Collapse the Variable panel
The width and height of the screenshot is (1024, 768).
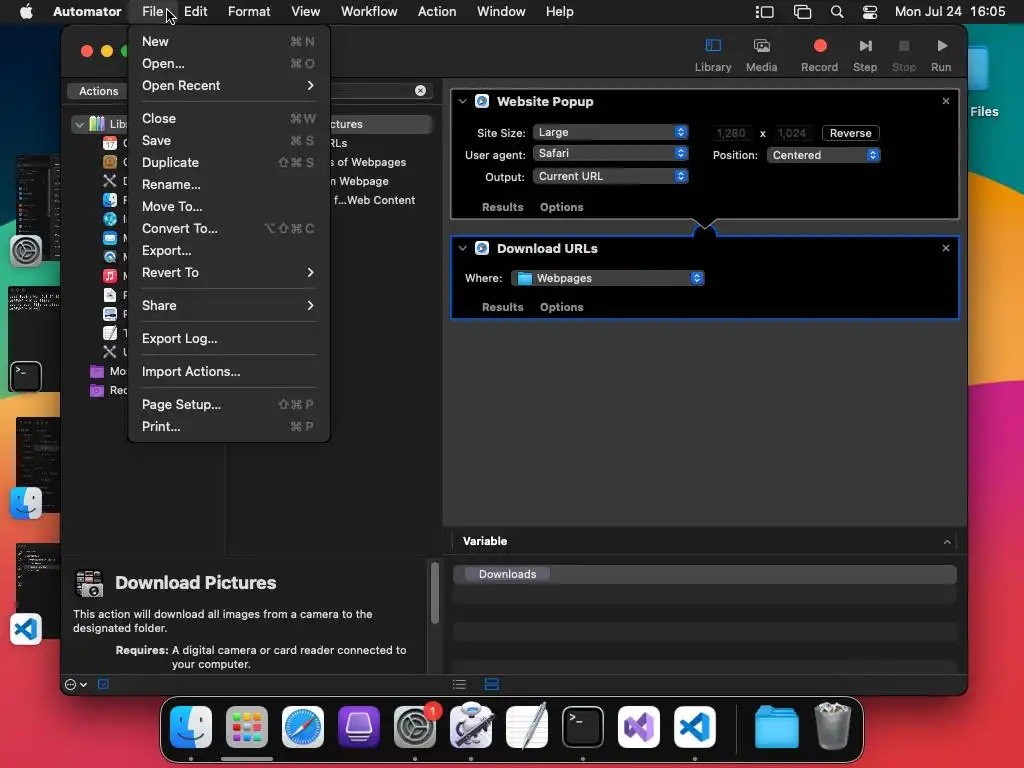947,541
